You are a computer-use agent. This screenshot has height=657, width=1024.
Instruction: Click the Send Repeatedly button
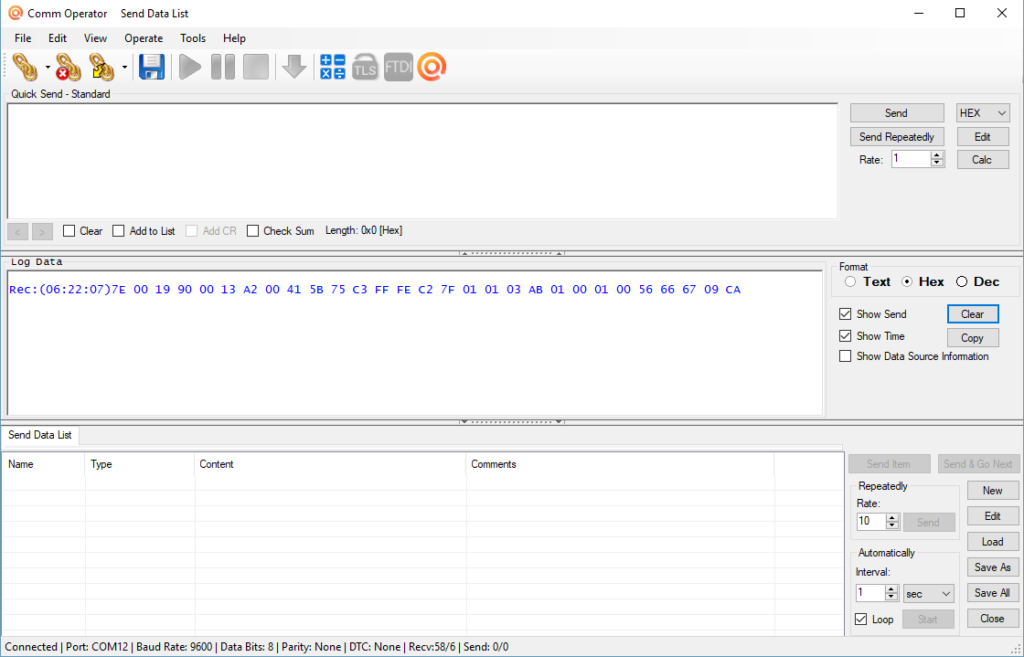pos(897,137)
